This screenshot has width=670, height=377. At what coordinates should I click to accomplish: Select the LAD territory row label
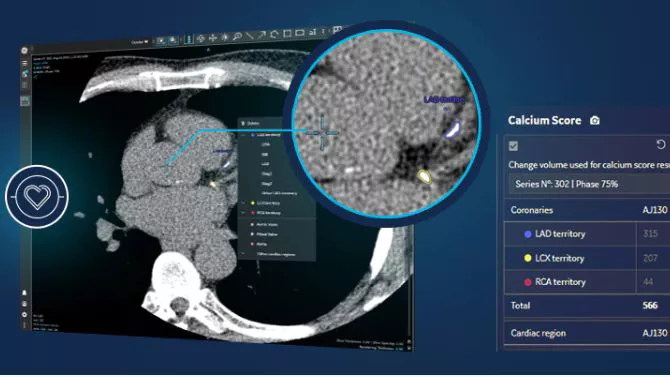tap(560, 234)
